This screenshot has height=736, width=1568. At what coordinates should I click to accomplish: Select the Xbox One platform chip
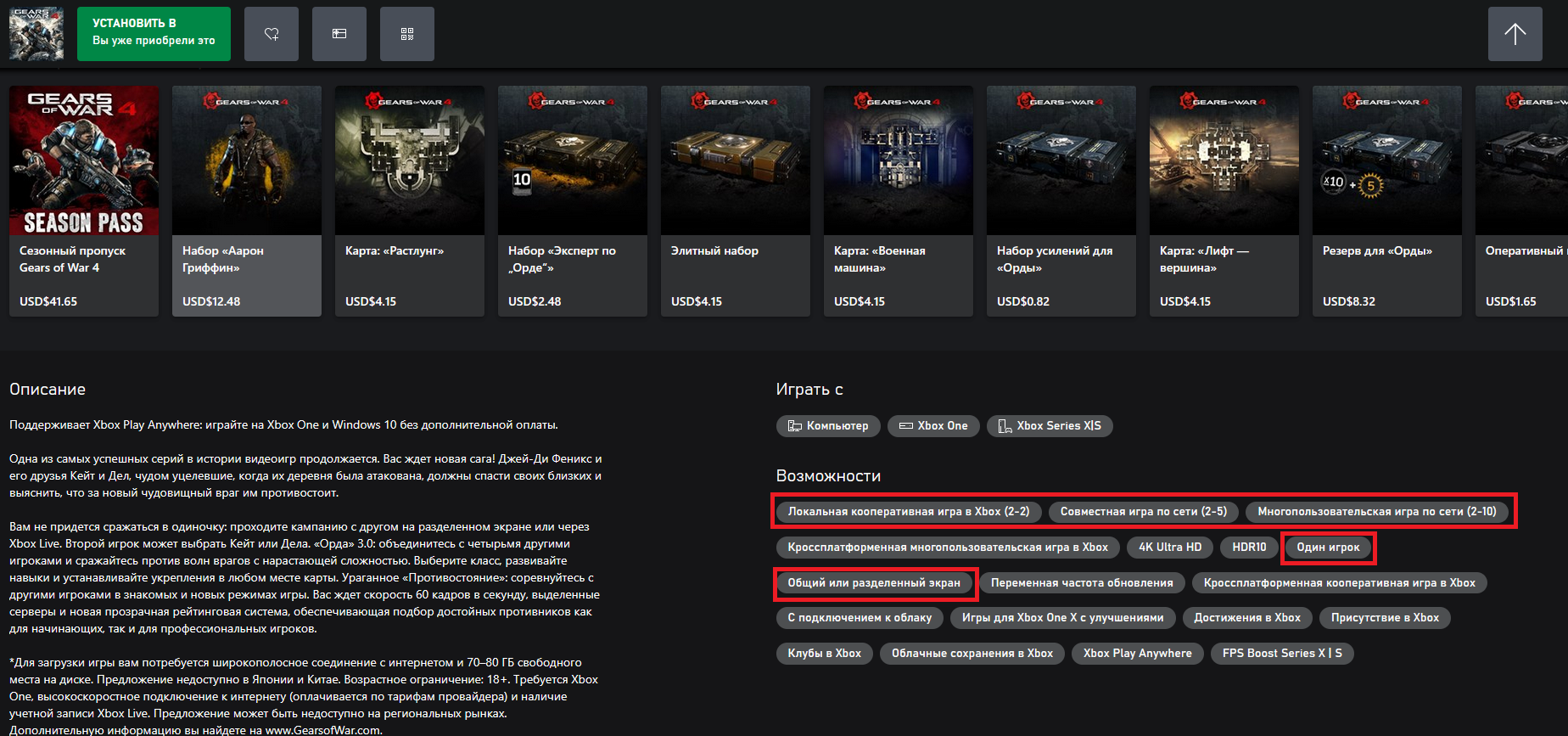[x=933, y=426]
